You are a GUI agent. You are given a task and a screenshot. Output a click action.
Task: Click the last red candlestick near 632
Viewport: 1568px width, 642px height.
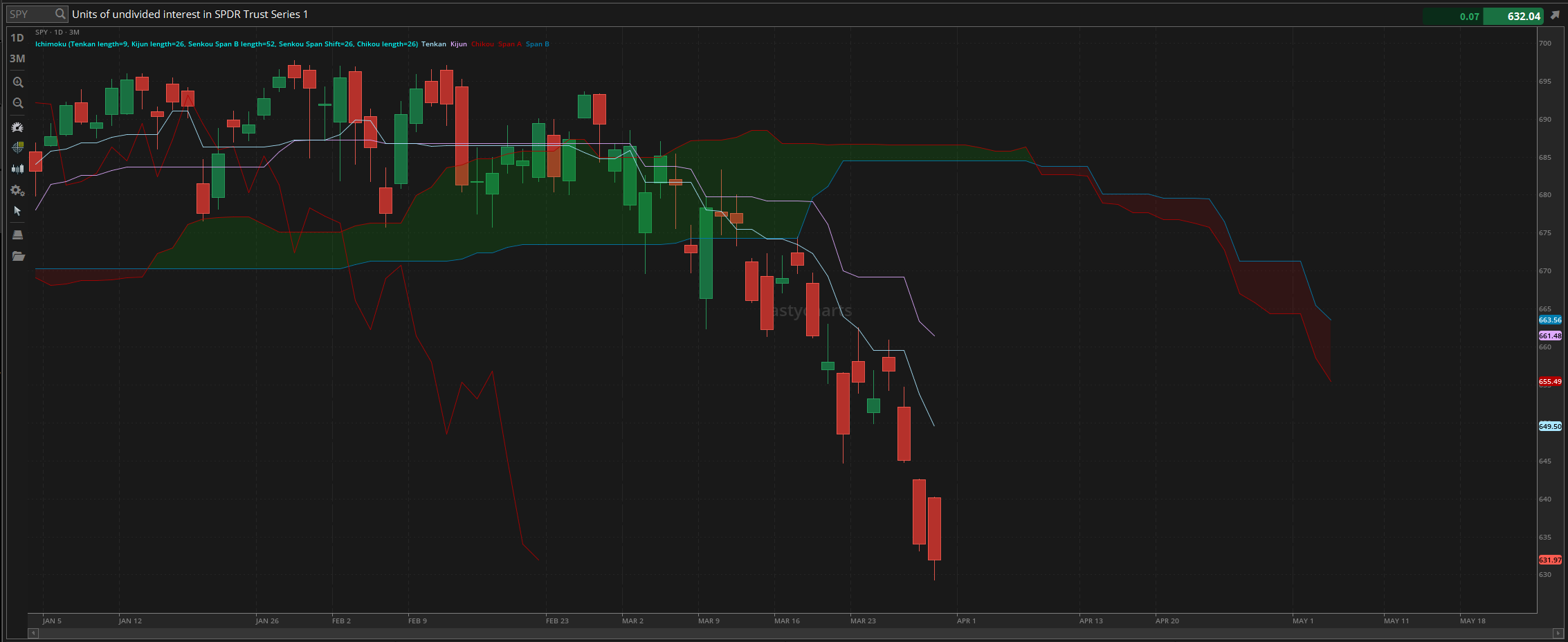934,529
